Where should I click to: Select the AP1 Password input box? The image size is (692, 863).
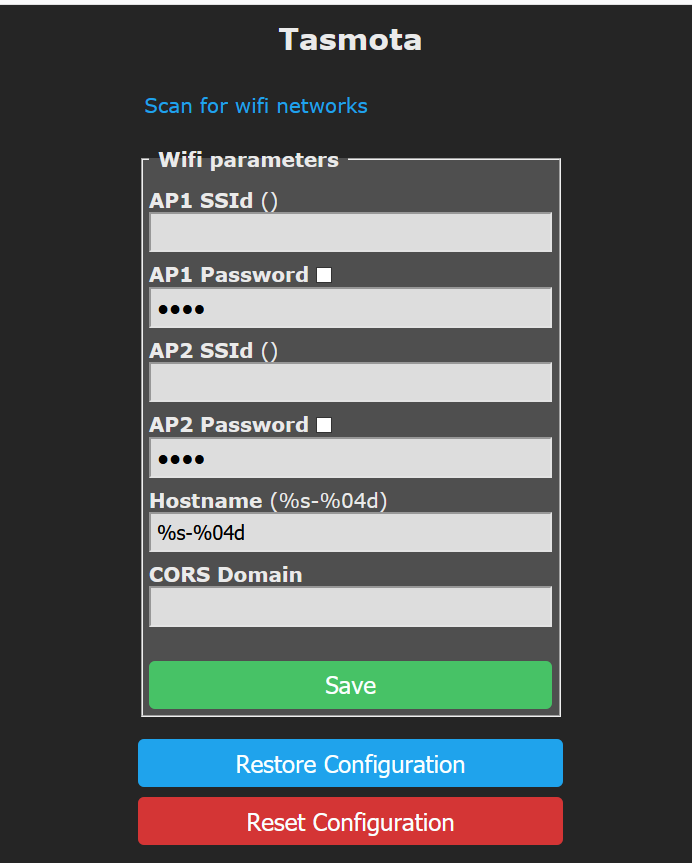pos(350,308)
